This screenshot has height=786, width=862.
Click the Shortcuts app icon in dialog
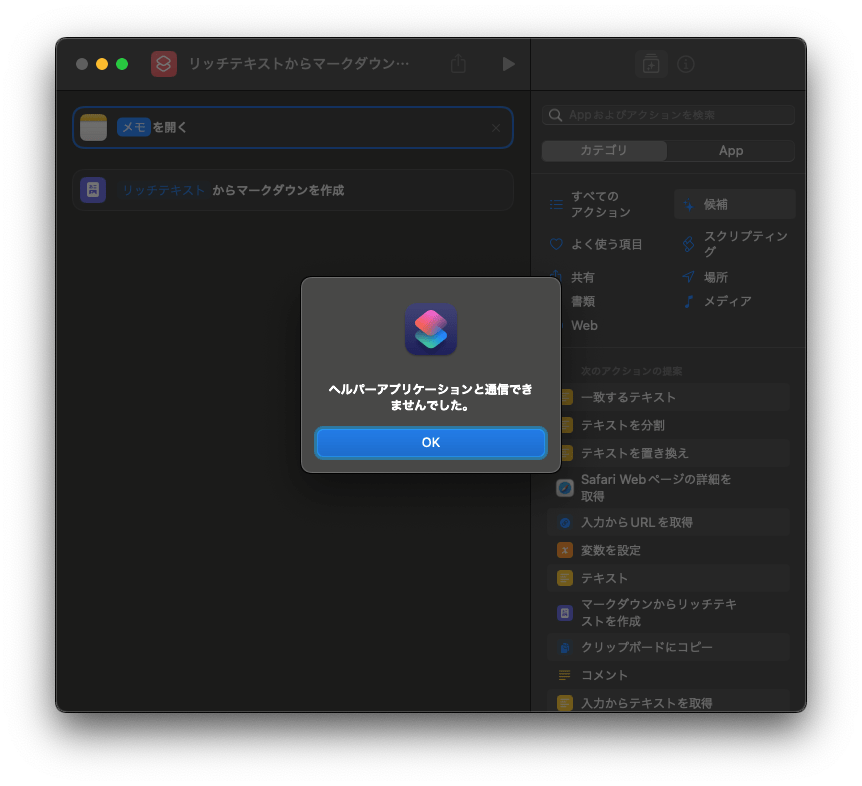(x=430, y=329)
